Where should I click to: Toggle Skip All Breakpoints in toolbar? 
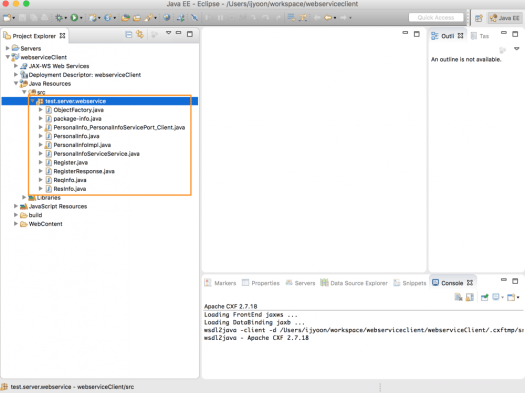click(194, 17)
